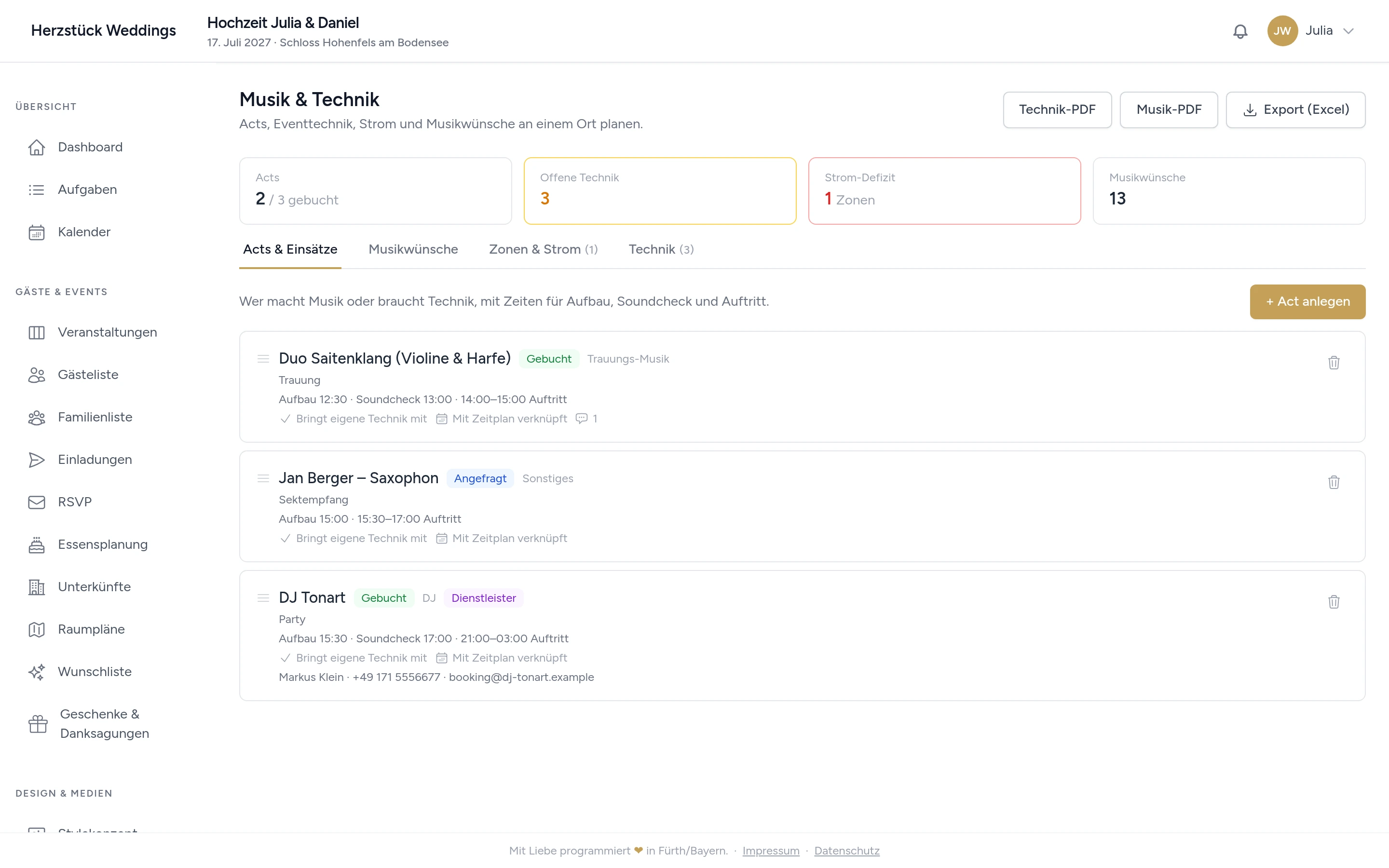Image resolution: width=1389 pixels, height=868 pixels.
Task: Delete the Jan Berger Saxophon act
Action: tap(1334, 482)
